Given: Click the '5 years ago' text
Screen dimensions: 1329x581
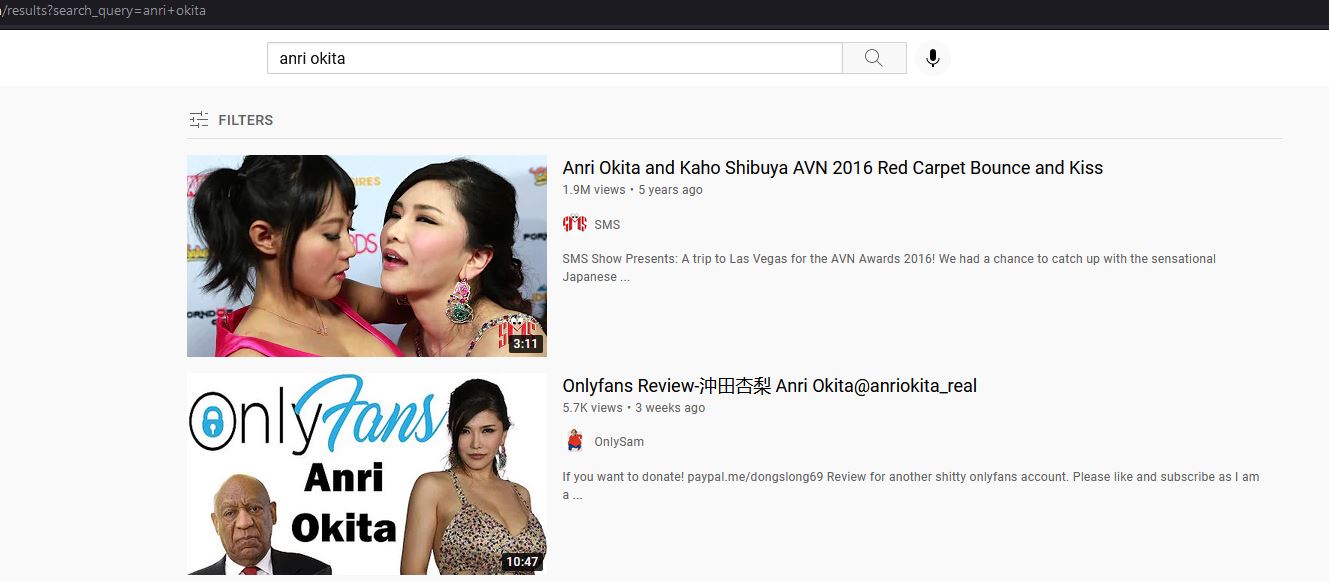Looking at the screenshot, I should point(670,190).
